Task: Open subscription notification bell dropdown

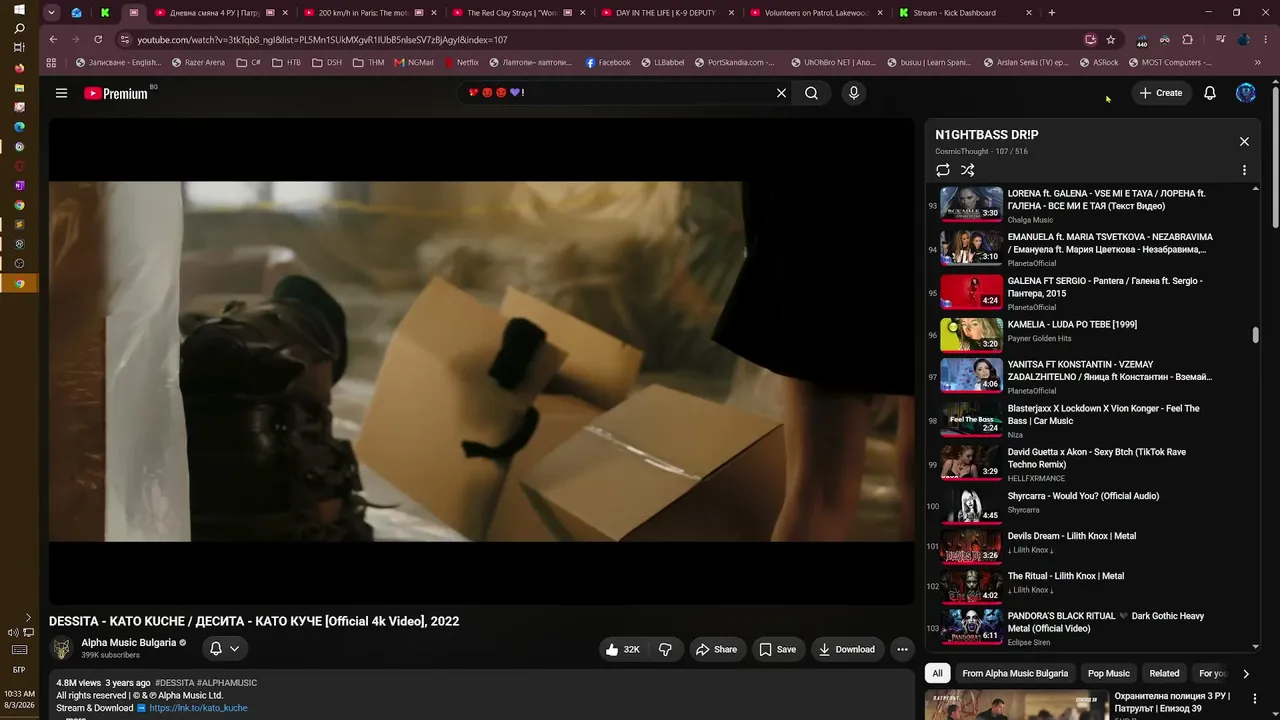Action: (224, 649)
